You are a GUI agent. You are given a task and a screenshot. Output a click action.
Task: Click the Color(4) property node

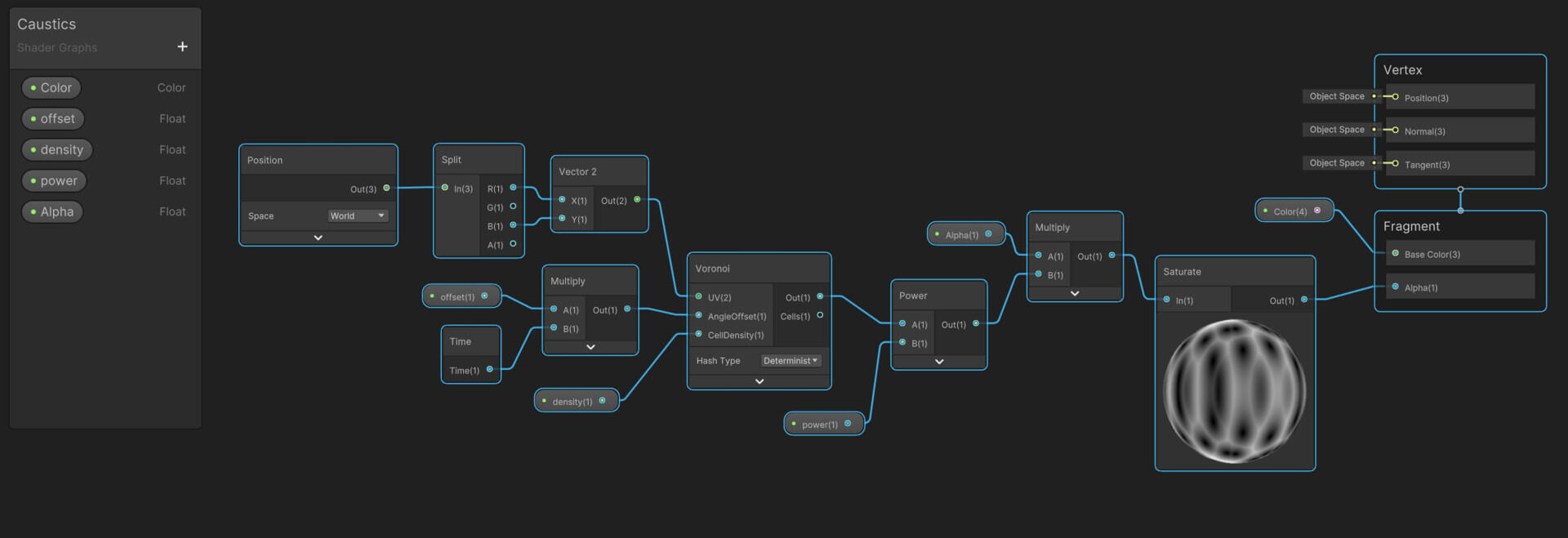(1293, 211)
